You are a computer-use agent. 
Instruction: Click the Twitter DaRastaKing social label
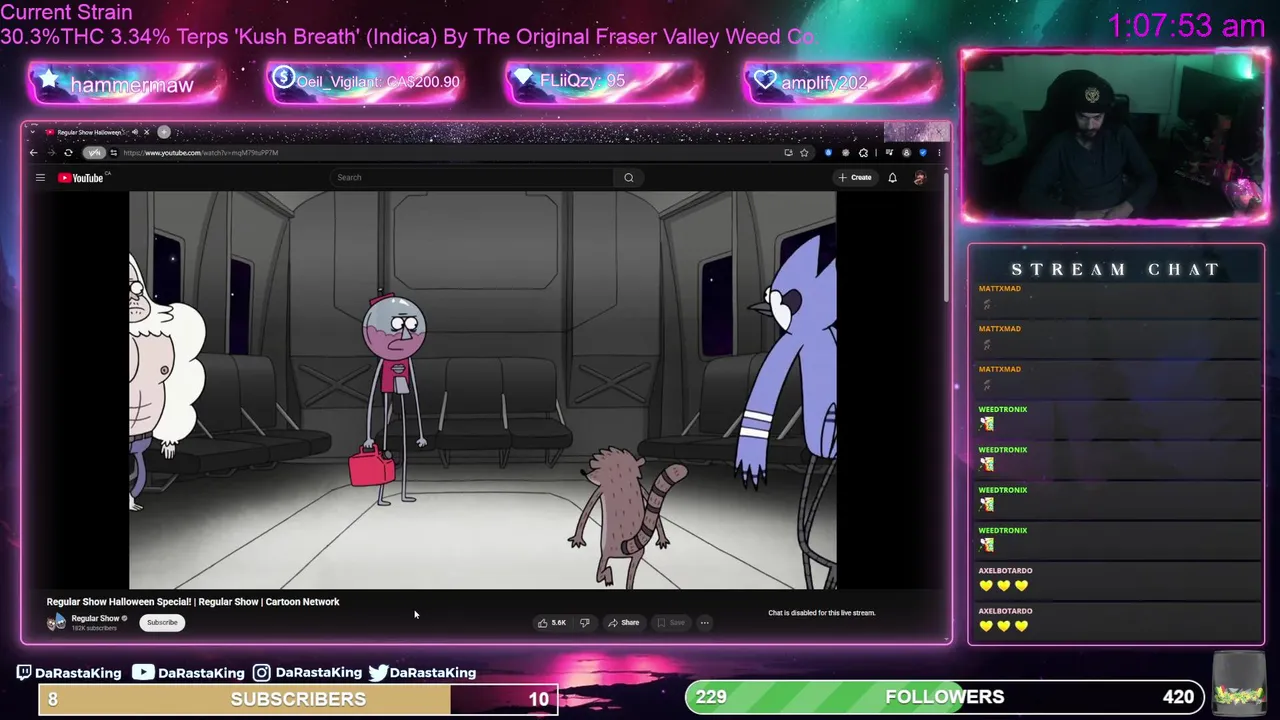point(422,673)
